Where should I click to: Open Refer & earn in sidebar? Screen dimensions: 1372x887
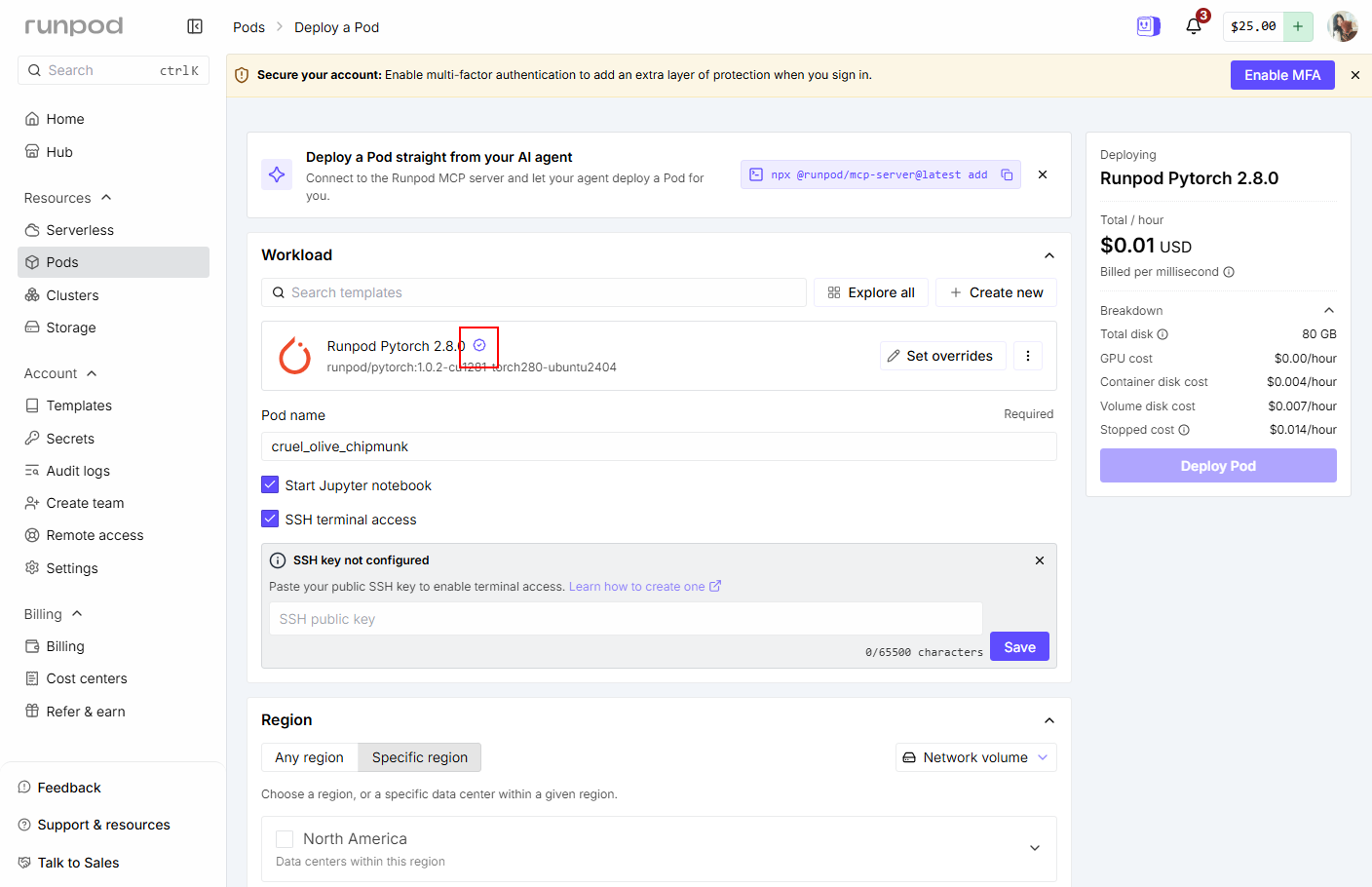pyautogui.click(x=113, y=712)
